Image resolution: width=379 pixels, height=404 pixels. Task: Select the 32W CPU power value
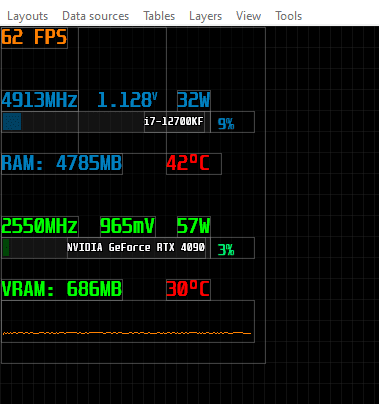(194, 100)
